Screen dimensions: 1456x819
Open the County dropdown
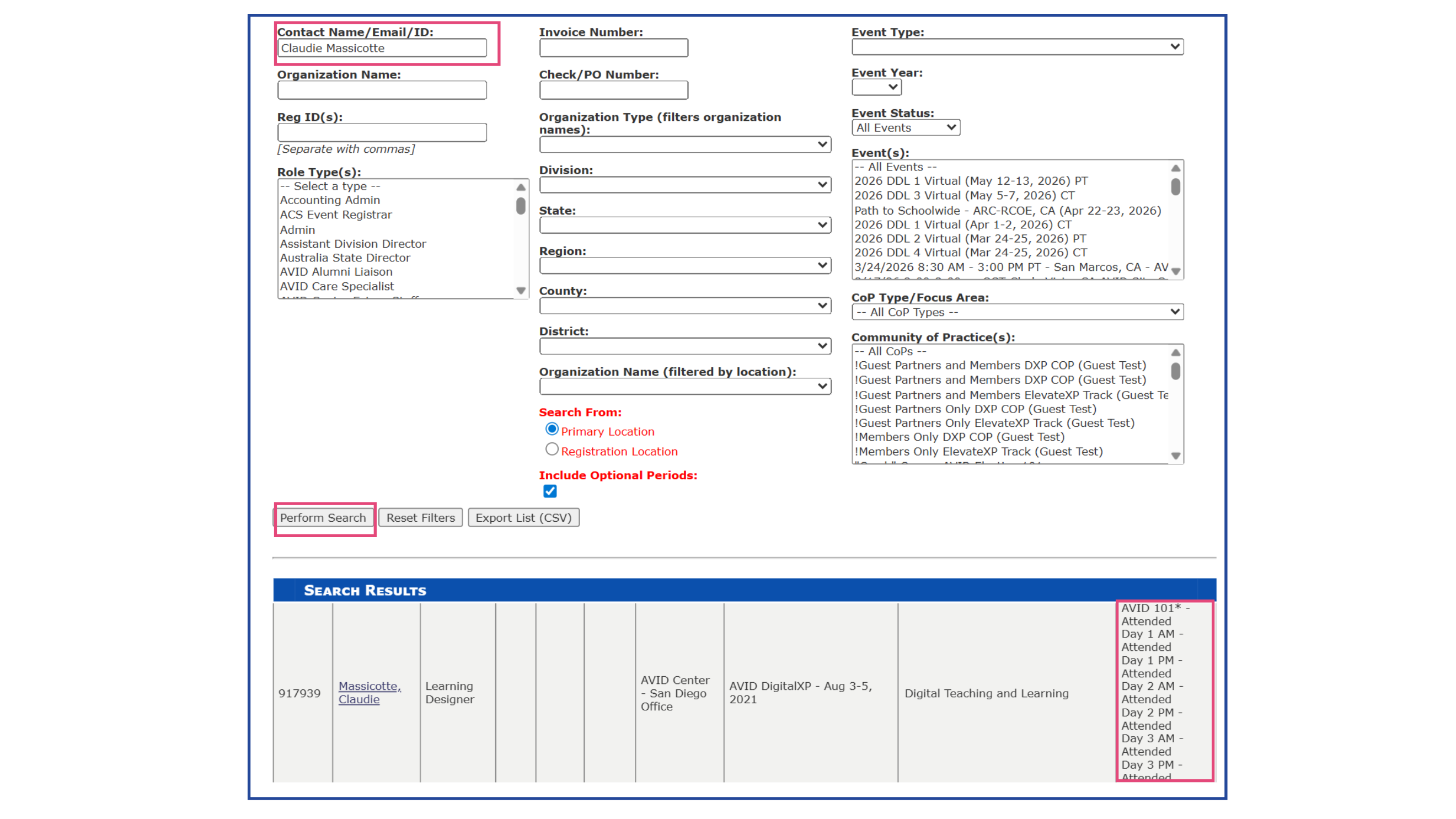tap(685, 306)
